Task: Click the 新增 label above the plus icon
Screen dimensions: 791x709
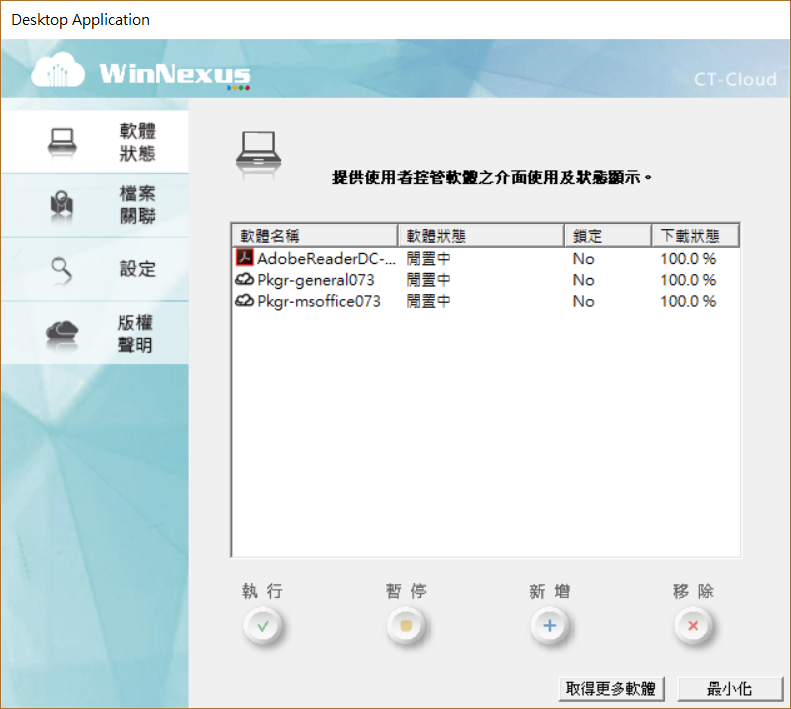Action: [549, 590]
